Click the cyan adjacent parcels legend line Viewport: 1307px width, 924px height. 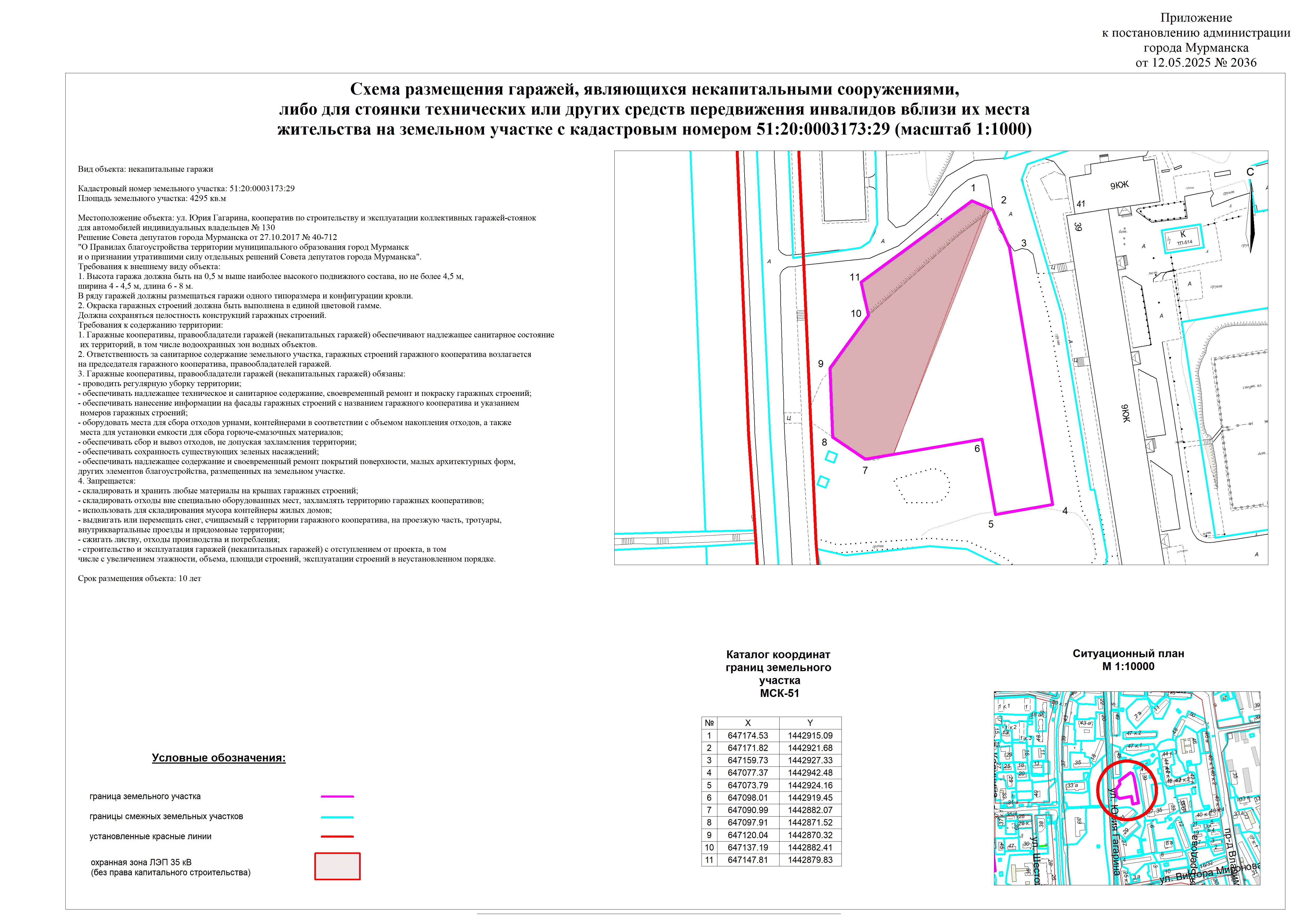[x=337, y=817]
